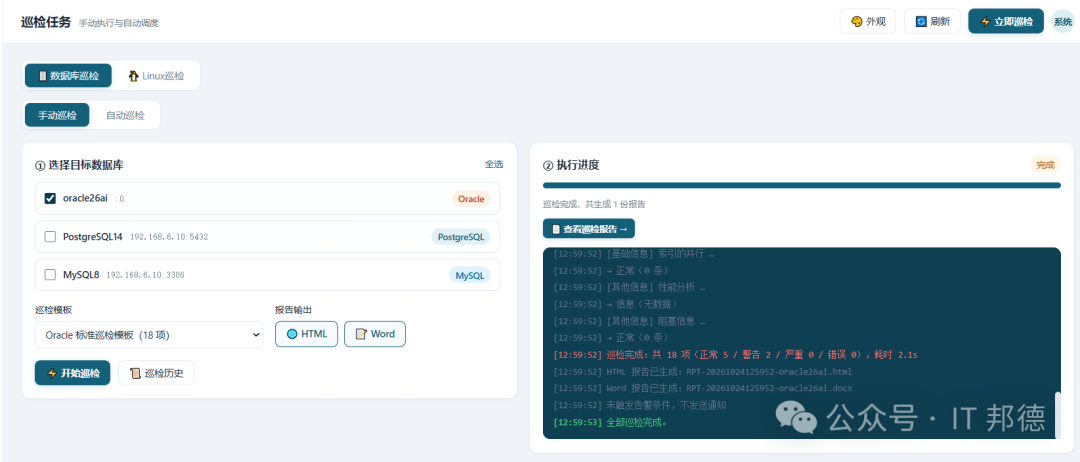Check the MySQL8 database checkbox
Image resolution: width=1080 pixels, height=462 pixels.
[x=50, y=275]
